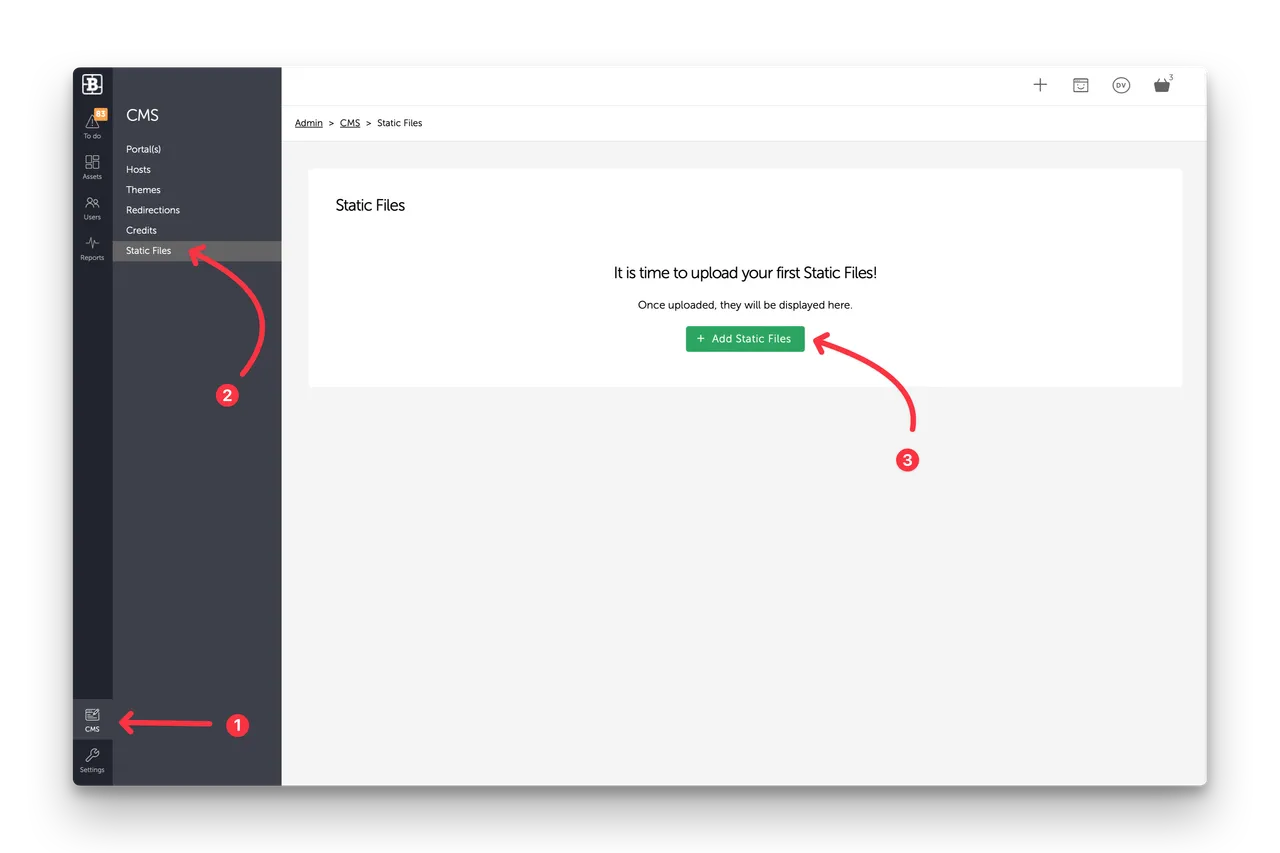The width and height of the screenshot is (1280, 853).
Task: Navigate to Admin in the breadcrumb
Action: (308, 123)
